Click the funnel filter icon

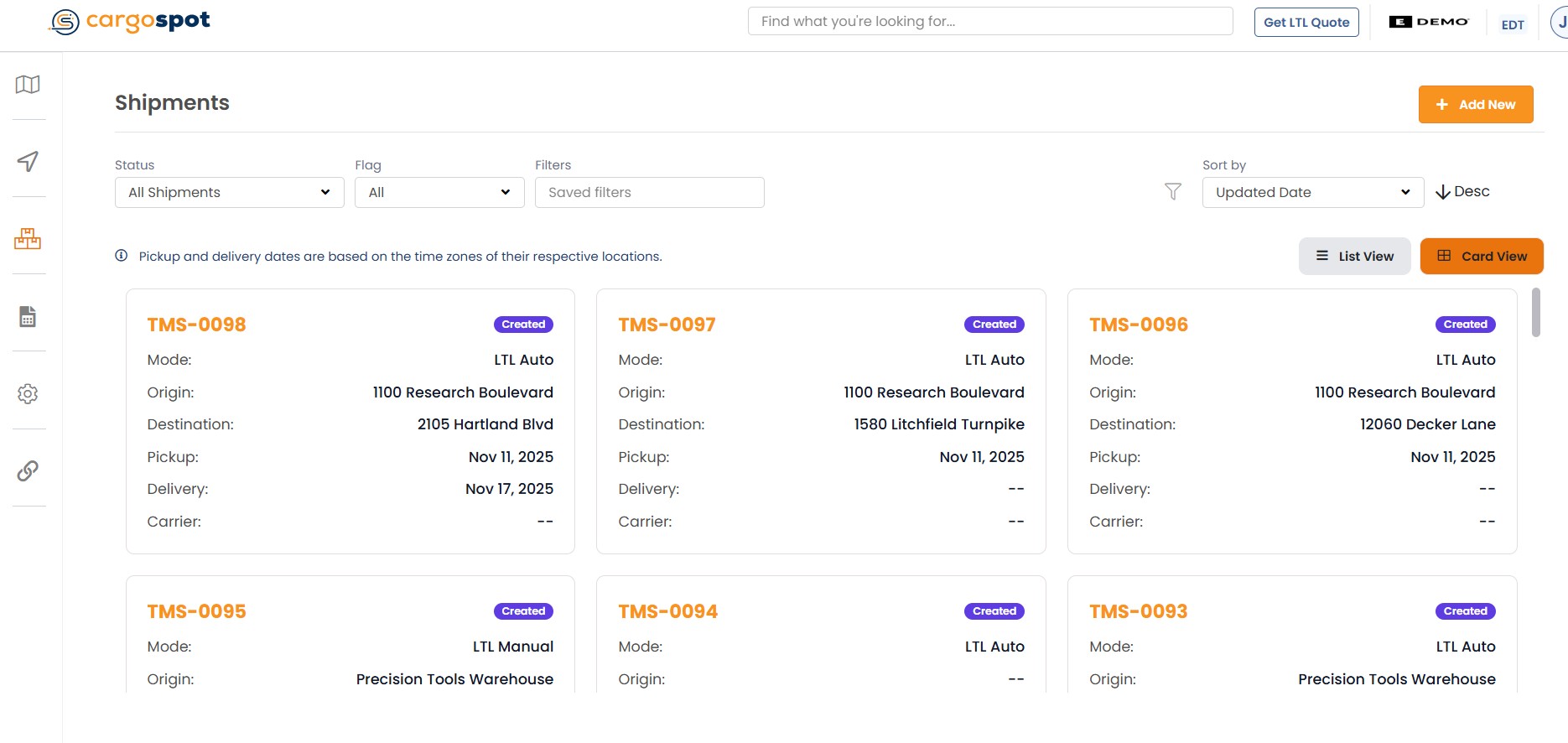coord(1172,192)
